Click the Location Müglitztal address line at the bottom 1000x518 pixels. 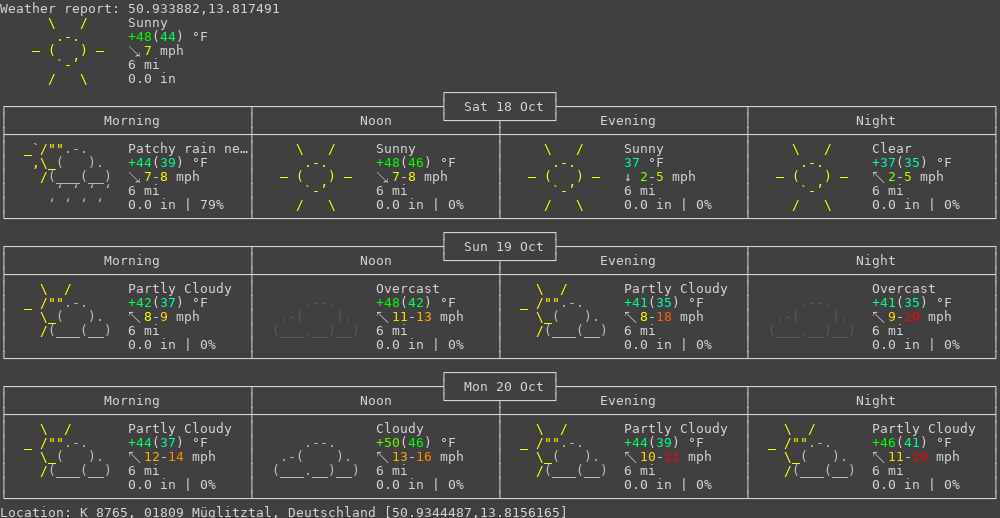coord(284,512)
